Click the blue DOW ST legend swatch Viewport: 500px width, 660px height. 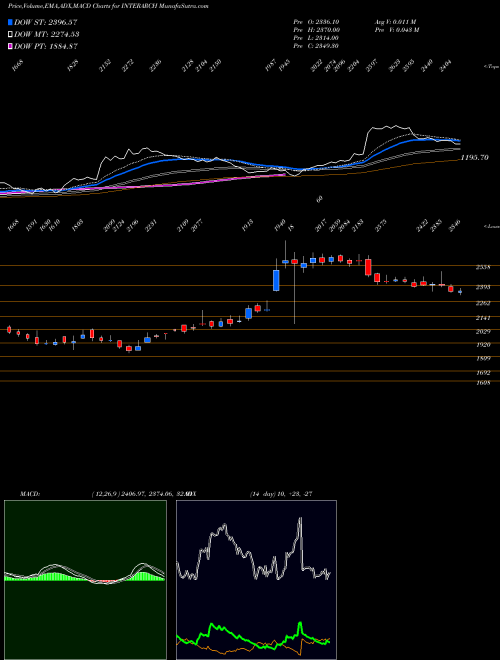[10, 22]
